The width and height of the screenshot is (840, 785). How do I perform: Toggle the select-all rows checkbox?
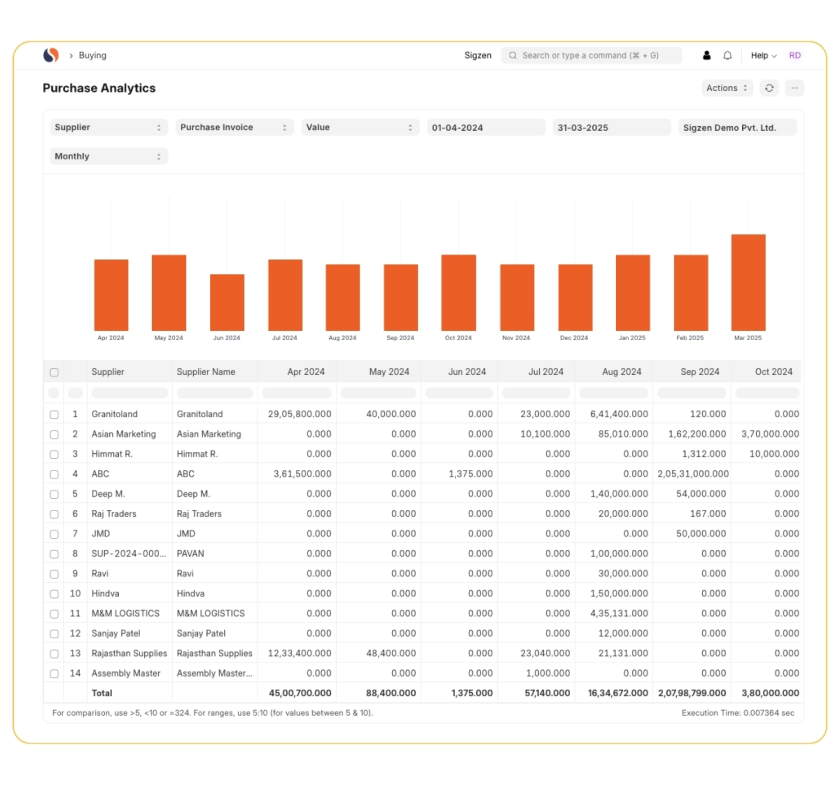coord(54,372)
